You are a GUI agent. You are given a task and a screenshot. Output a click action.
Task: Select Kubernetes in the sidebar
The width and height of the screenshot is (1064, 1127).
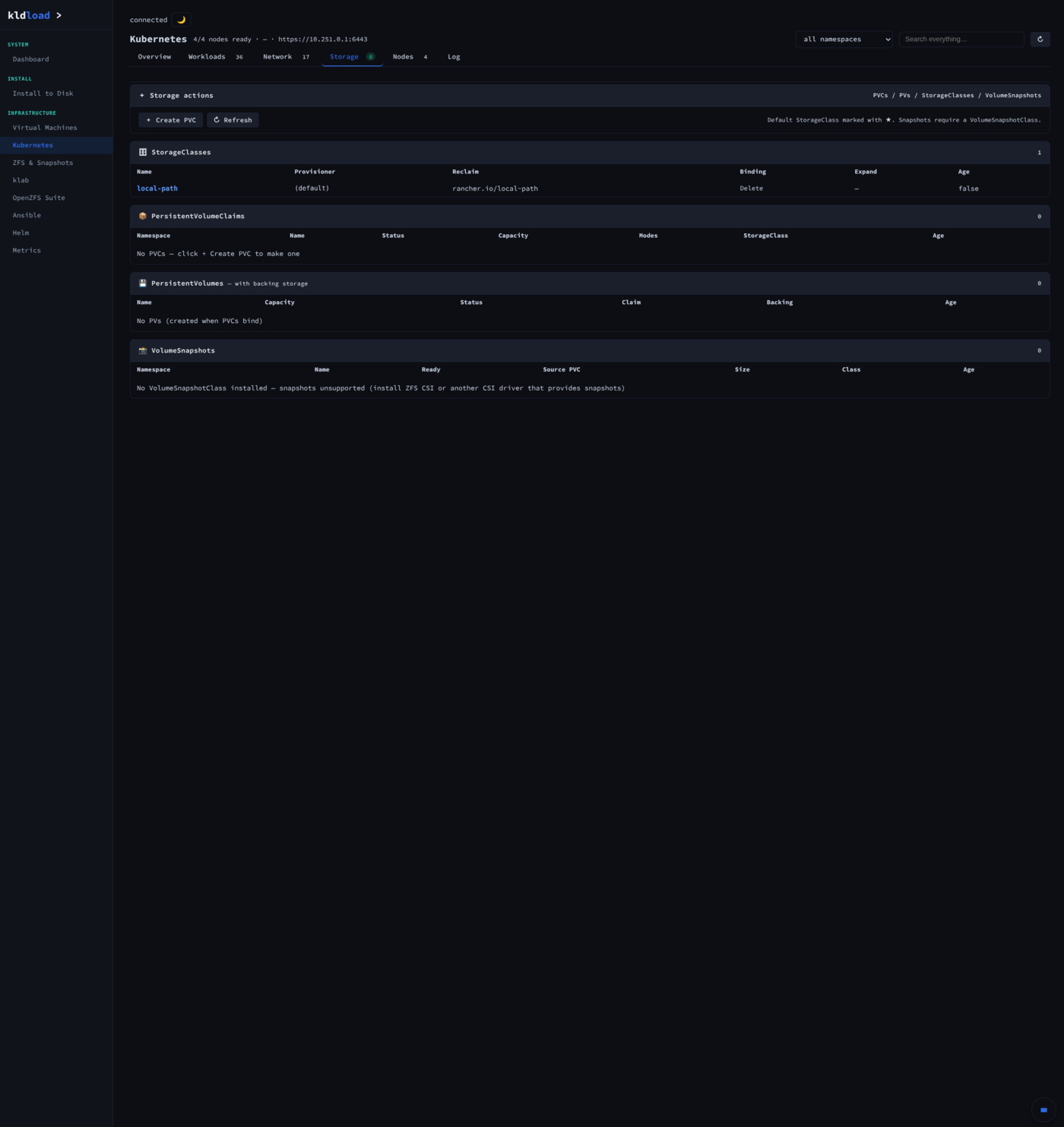(56, 145)
